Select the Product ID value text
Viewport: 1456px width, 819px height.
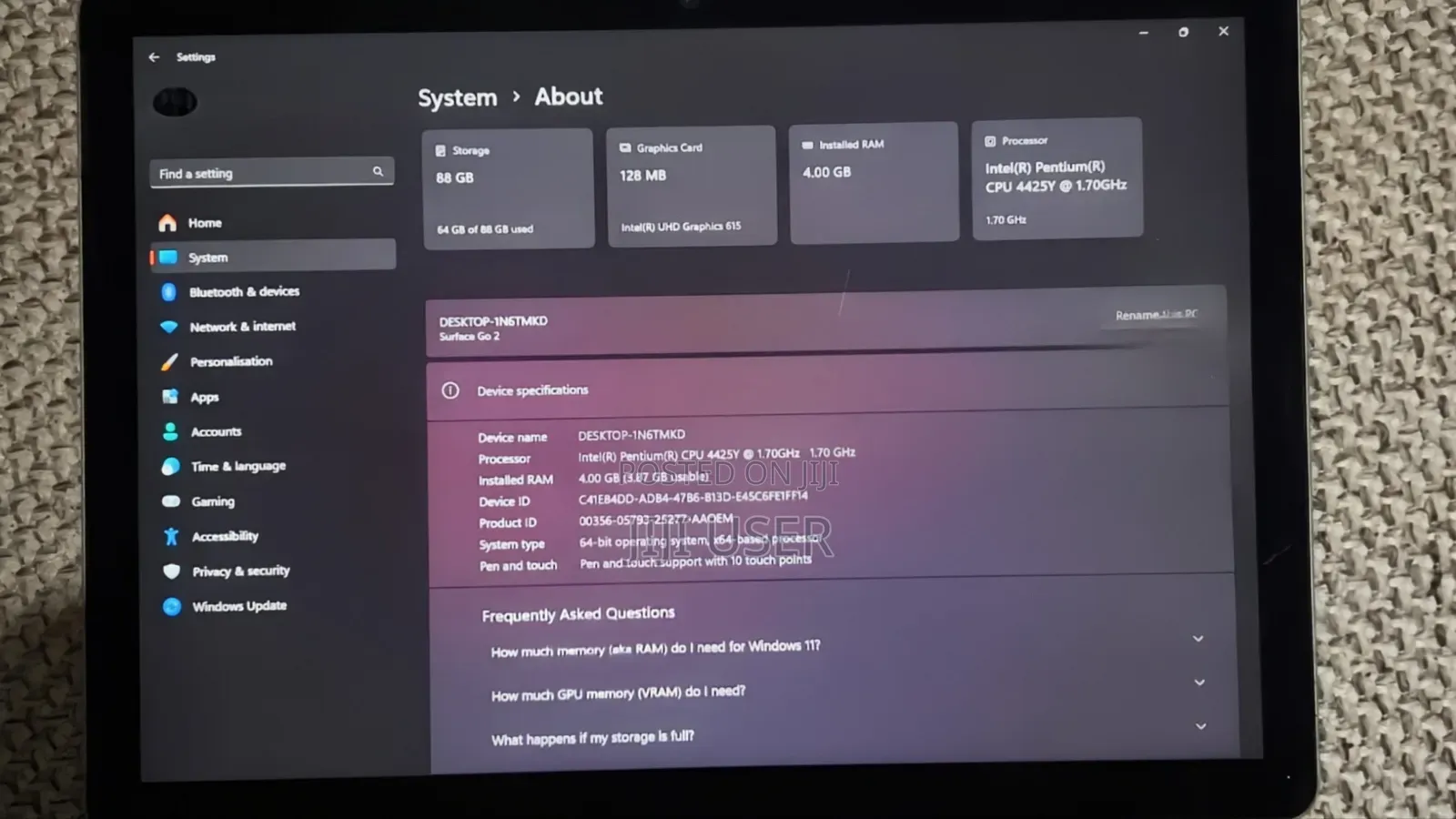tap(655, 520)
